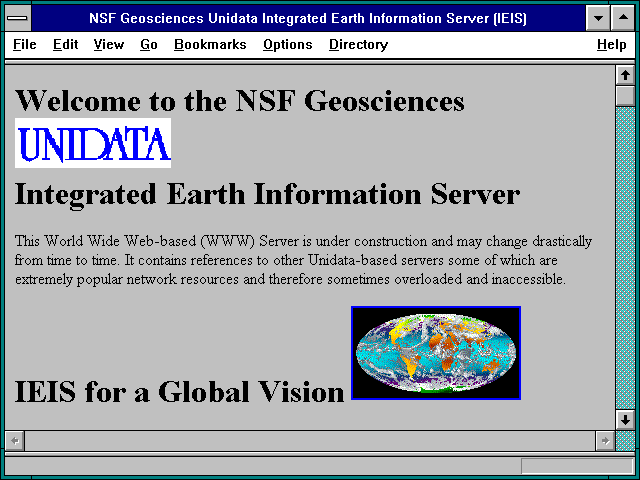Click the global satellite map image link
This screenshot has width=640, height=480.
click(436, 353)
